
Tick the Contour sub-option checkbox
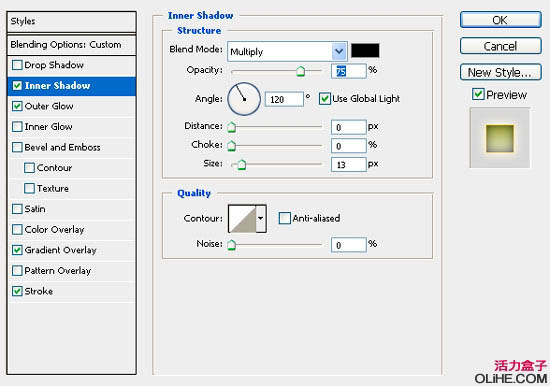[29, 168]
